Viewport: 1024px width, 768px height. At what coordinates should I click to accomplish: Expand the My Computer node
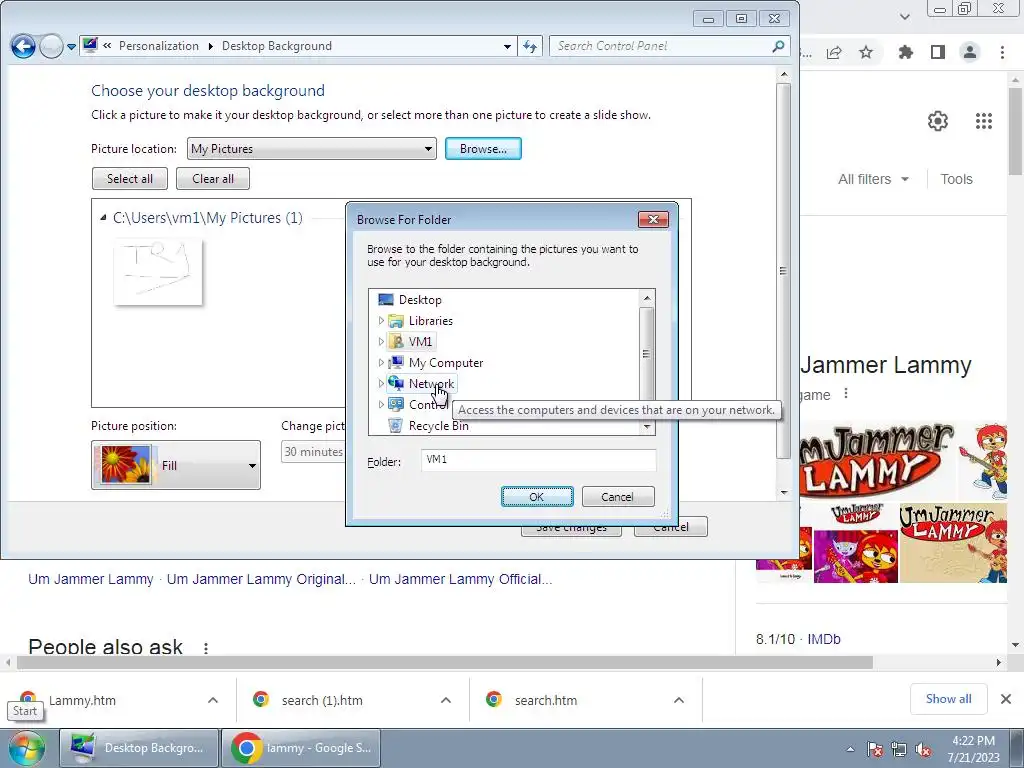pyautogui.click(x=381, y=362)
